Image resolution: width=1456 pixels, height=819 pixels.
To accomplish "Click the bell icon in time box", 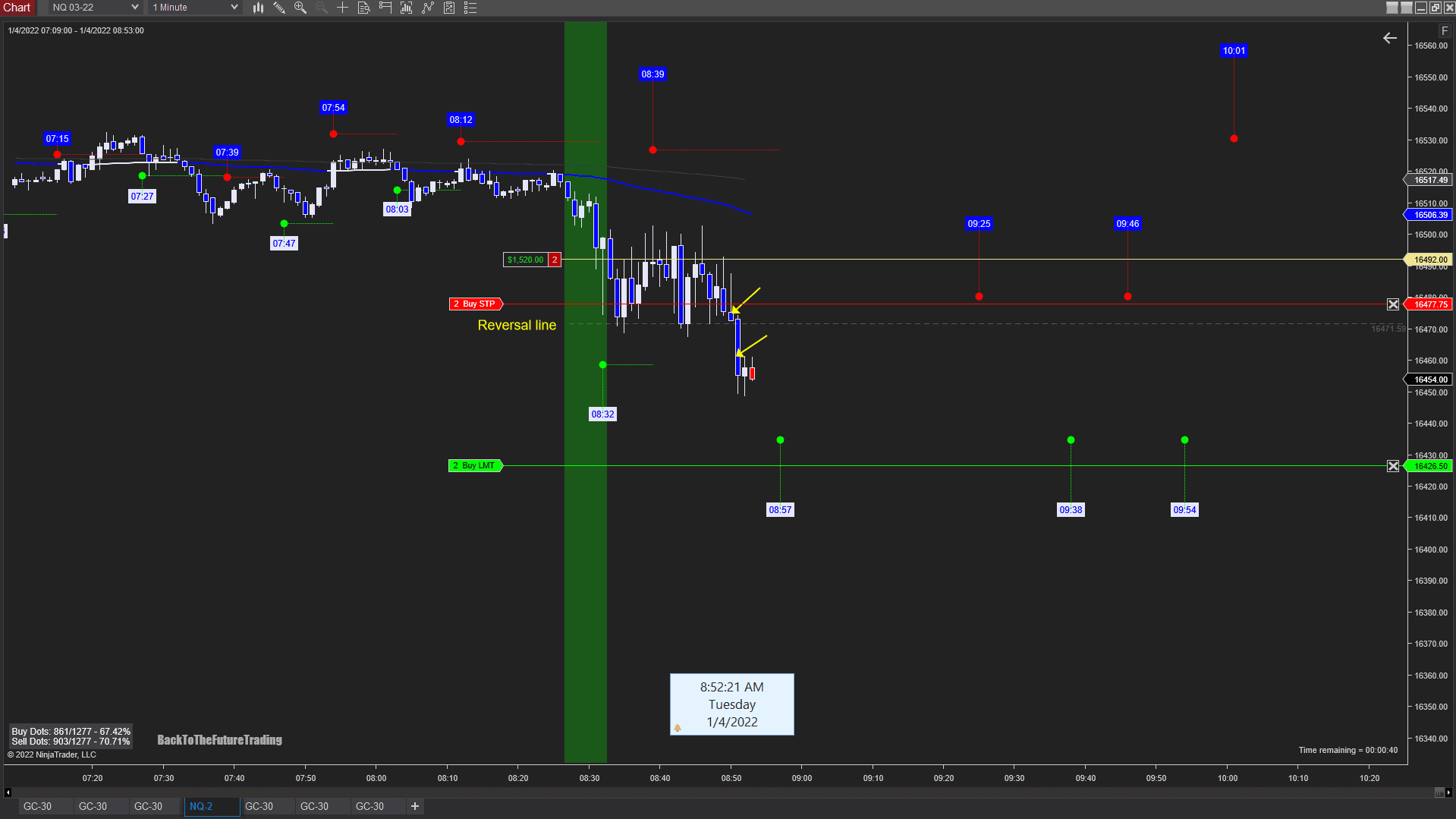I will tap(678, 728).
